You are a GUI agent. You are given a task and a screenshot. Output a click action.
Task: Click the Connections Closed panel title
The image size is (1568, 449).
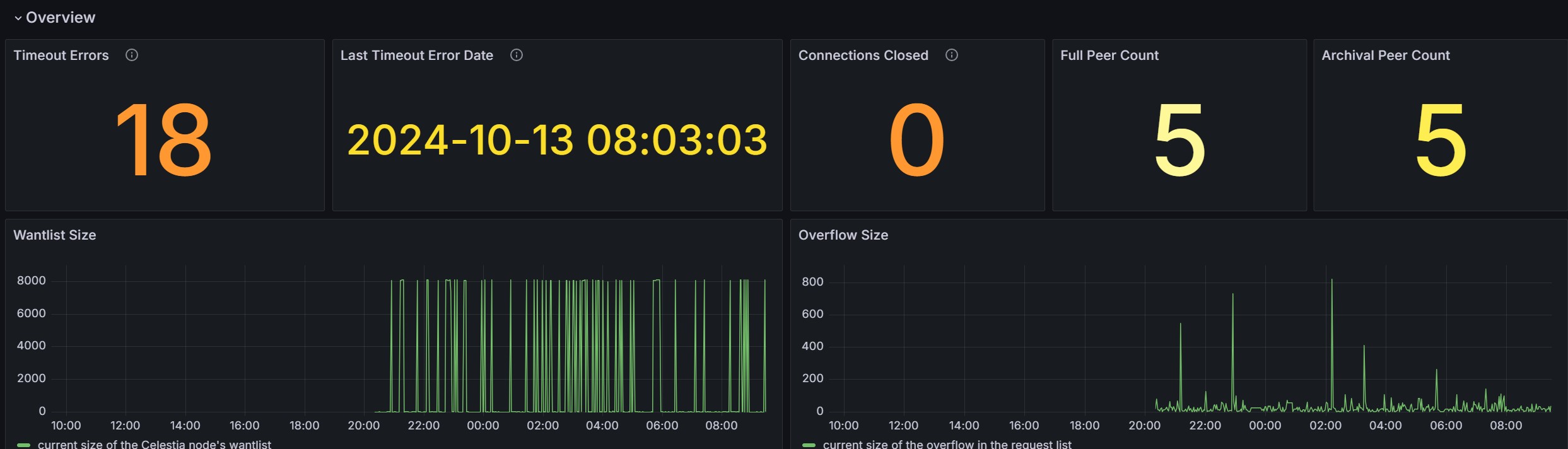863,55
